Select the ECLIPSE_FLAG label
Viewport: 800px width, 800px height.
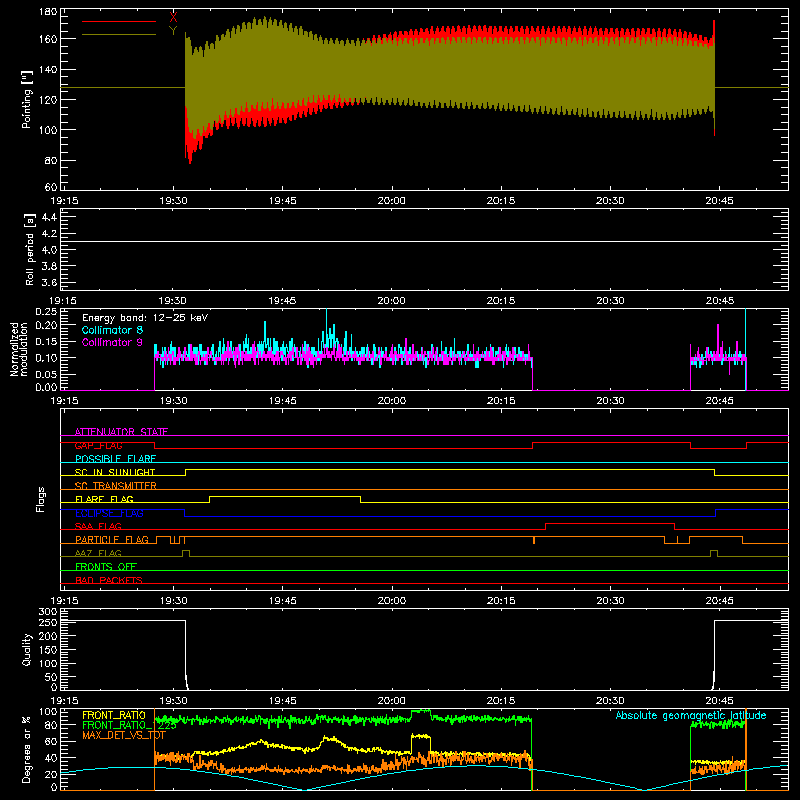109,513
